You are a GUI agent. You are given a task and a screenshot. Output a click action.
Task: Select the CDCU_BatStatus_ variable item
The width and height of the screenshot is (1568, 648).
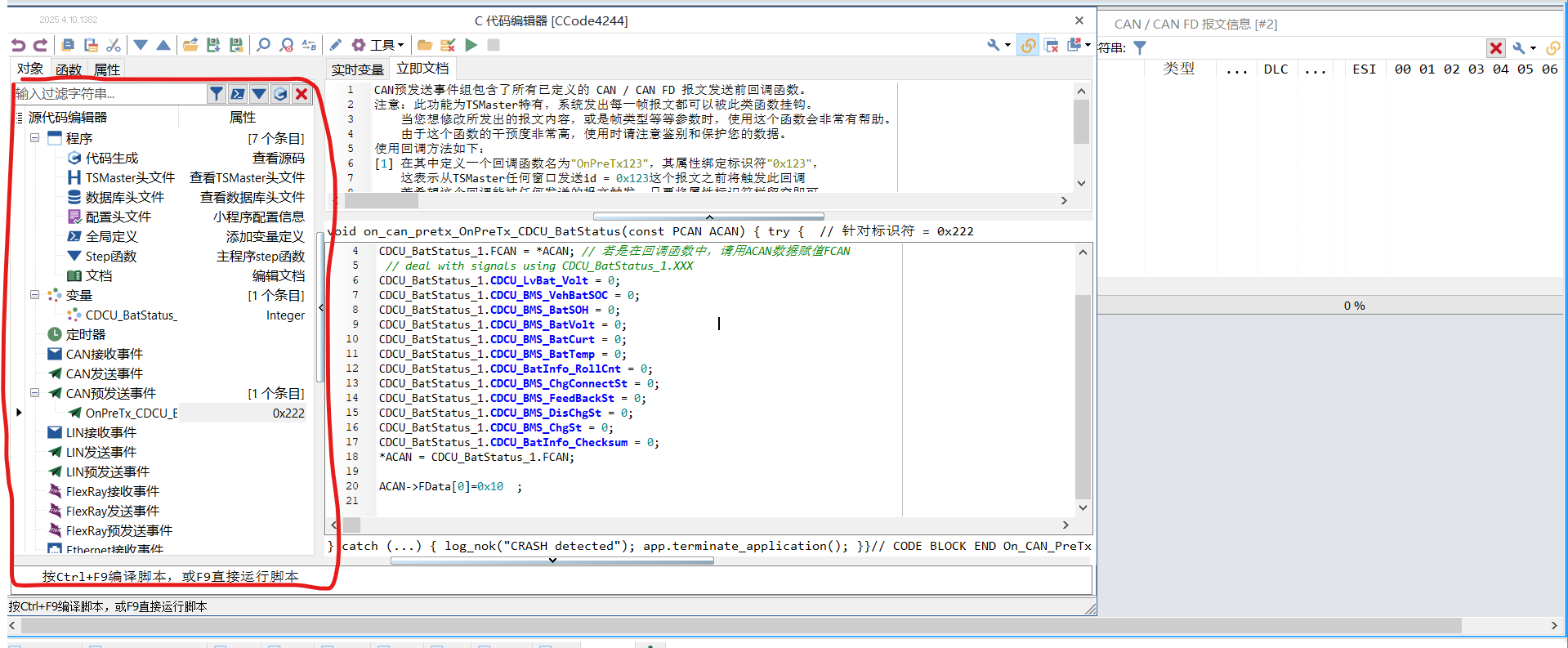[x=131, y=315]
